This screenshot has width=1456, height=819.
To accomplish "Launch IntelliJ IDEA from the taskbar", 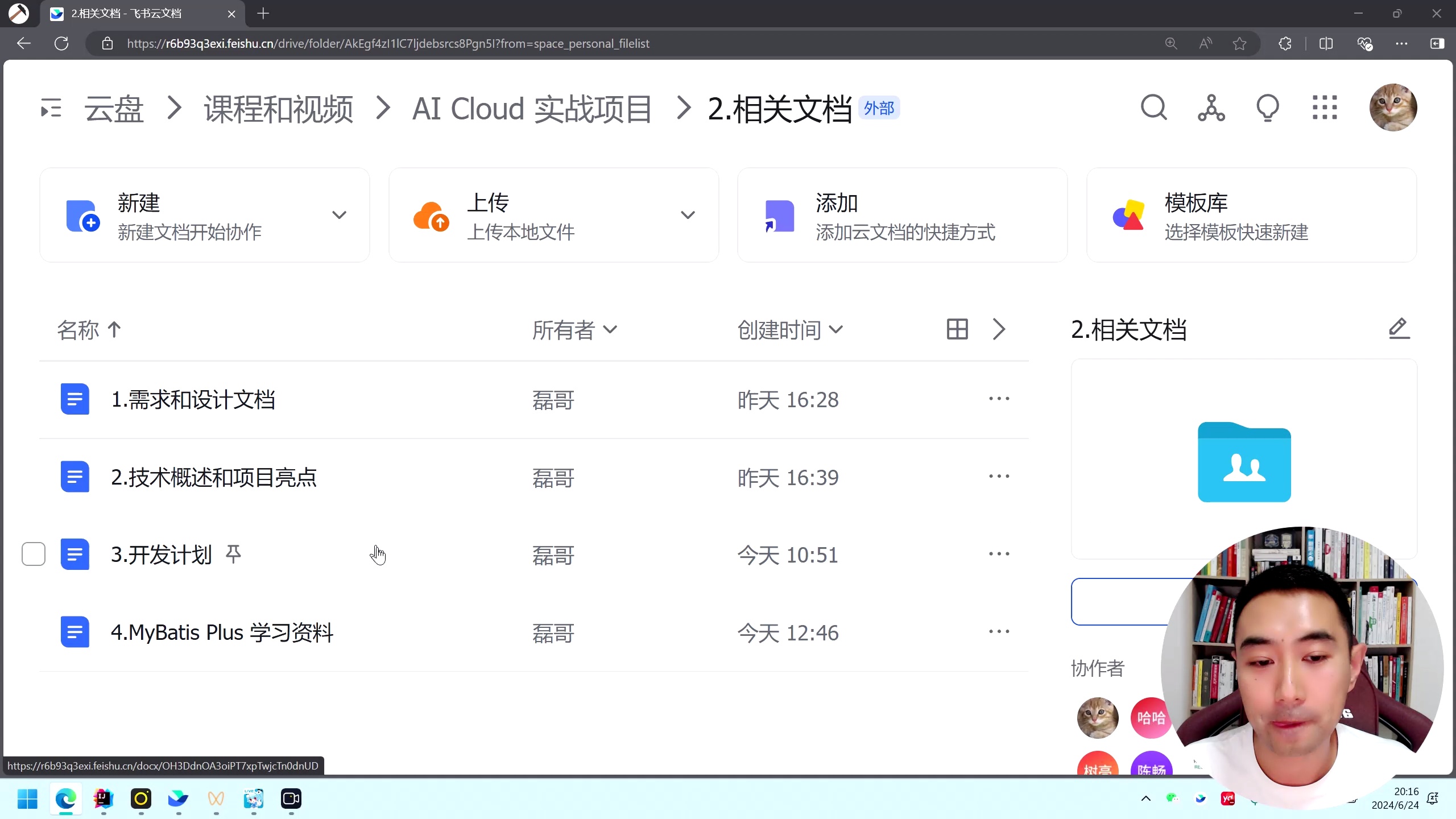I will [x=103, y=799].
